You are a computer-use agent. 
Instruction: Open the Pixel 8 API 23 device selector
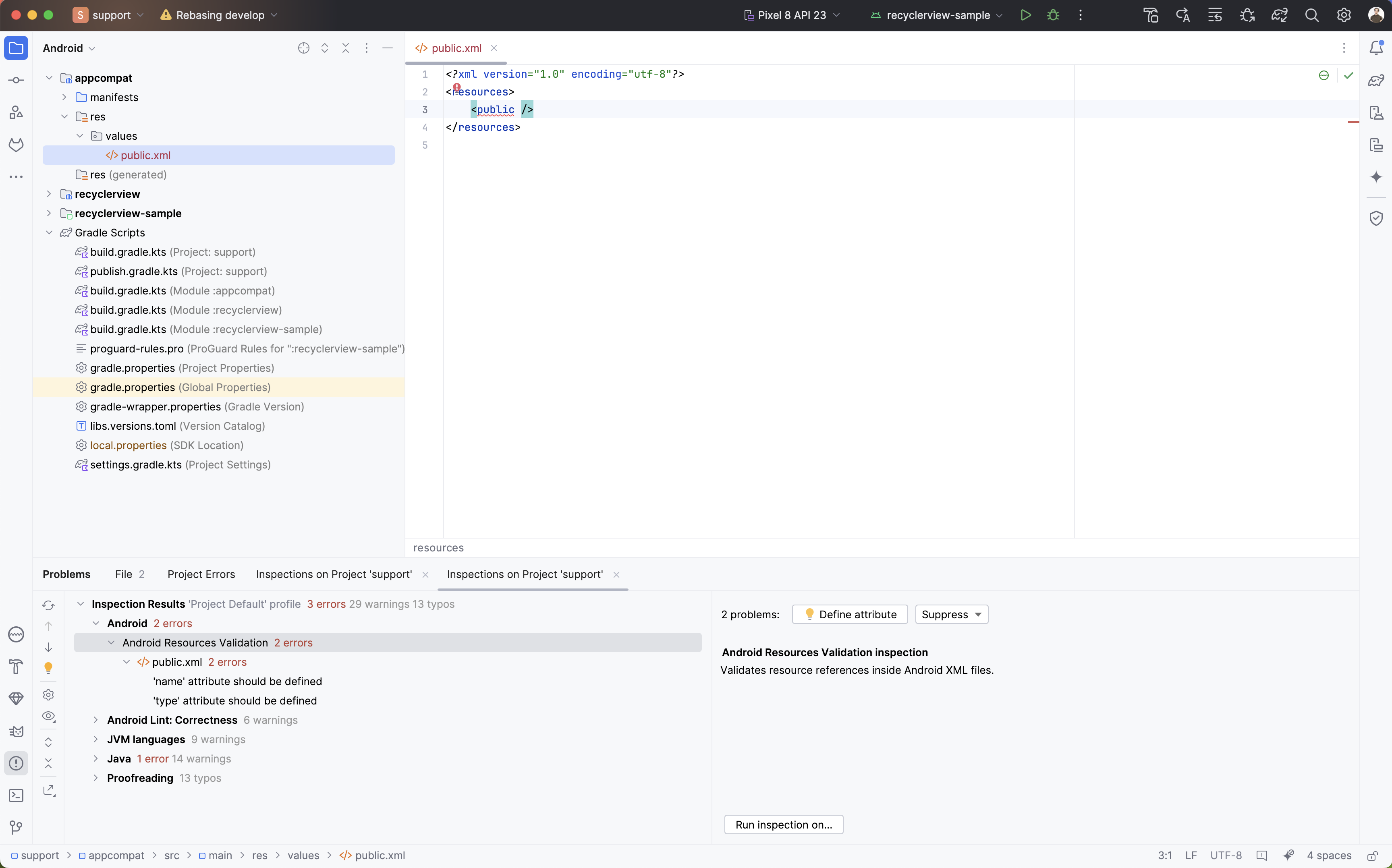click(x=792, y=15)
